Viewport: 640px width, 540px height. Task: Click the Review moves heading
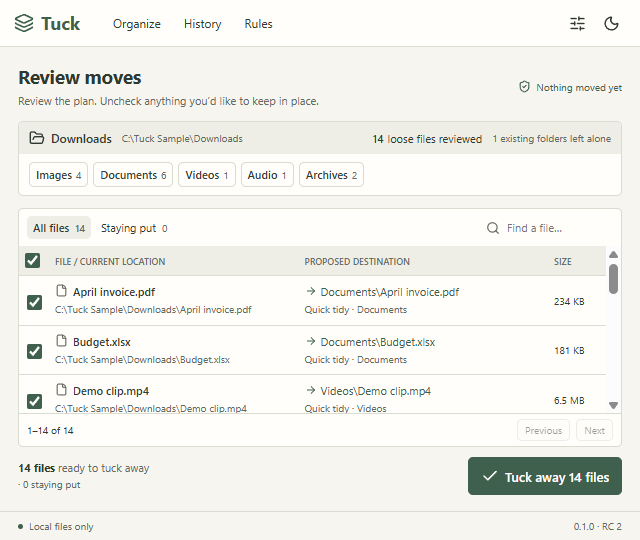[x=80, y=78]
